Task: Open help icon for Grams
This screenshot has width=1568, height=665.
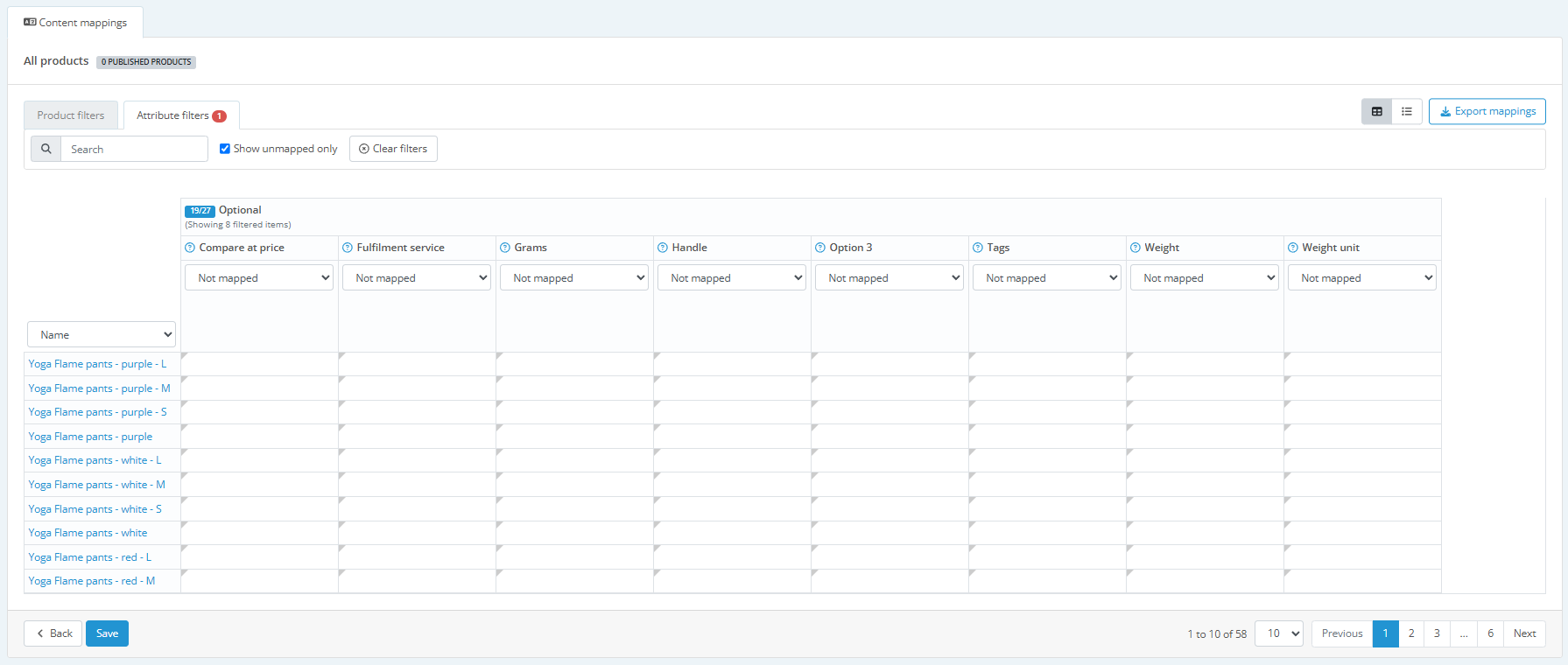Action: click(x=505, y=248)
